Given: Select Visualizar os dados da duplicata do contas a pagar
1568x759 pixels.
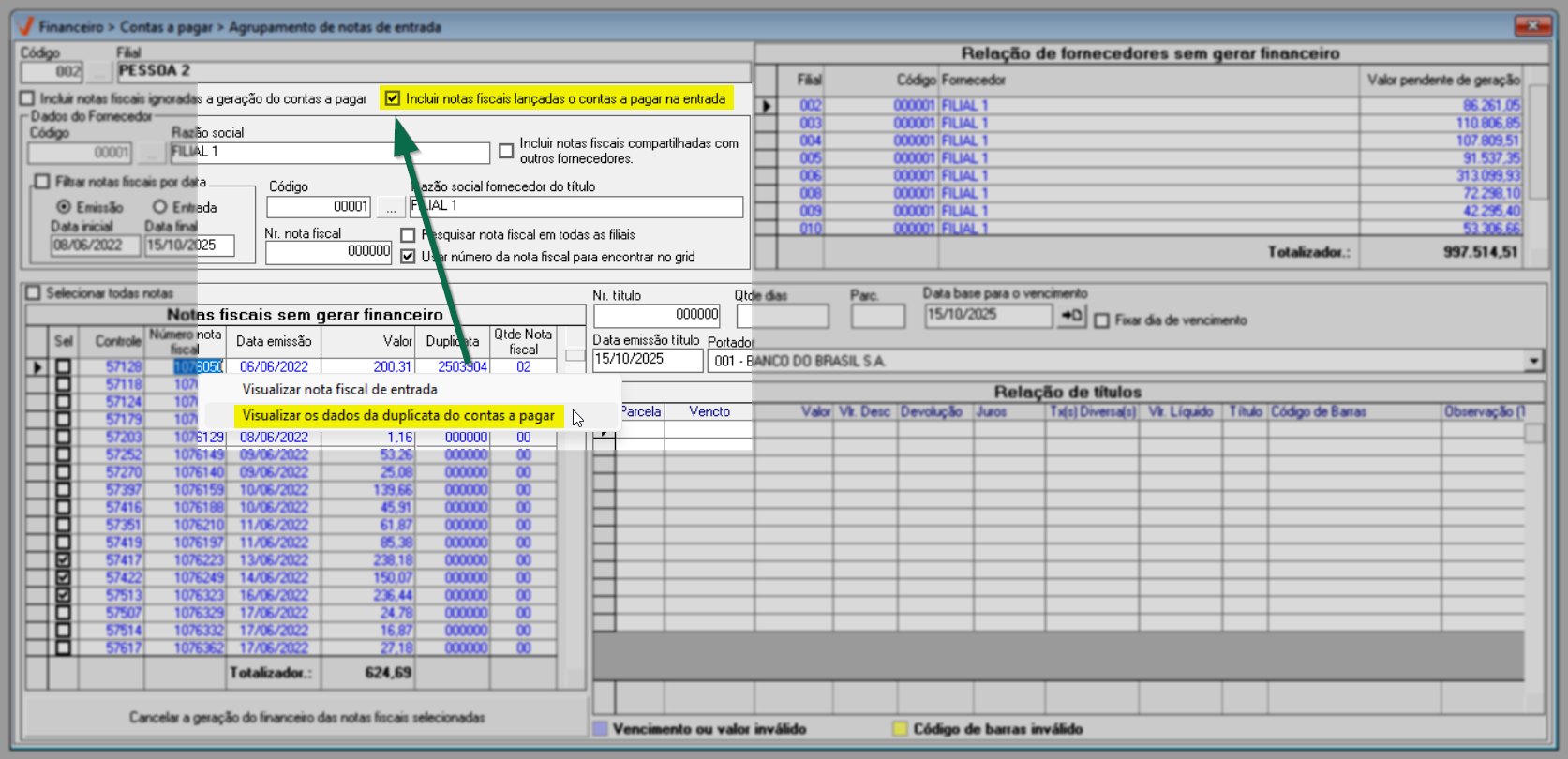Looking at the screenshot, I should (x=397, y=416).
